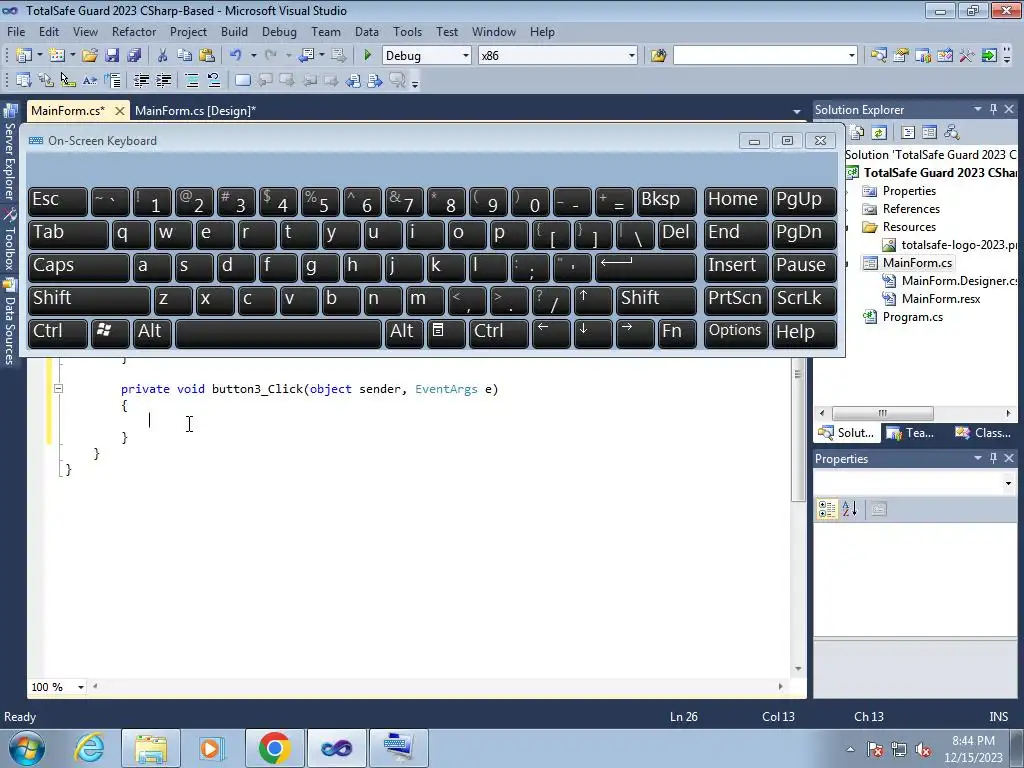Click the Help key on On-Screen Keyboard
Viewport: 1024px width, 768px height.
click(x=804, y=332)
